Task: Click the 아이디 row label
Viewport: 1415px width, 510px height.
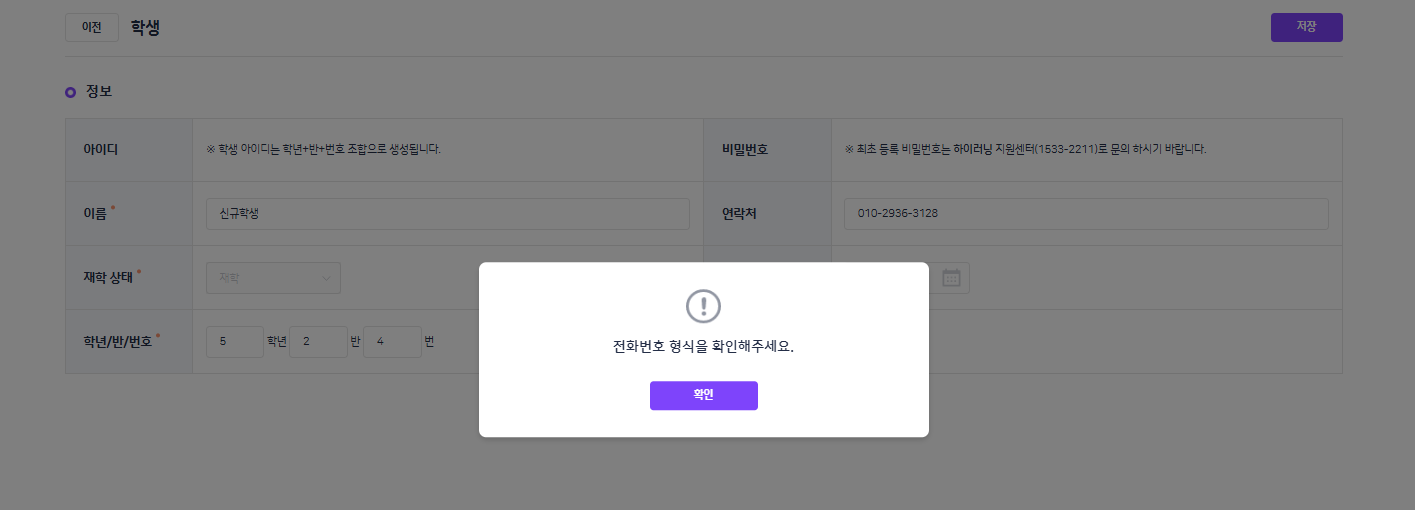Action: (x=101, y=150)
